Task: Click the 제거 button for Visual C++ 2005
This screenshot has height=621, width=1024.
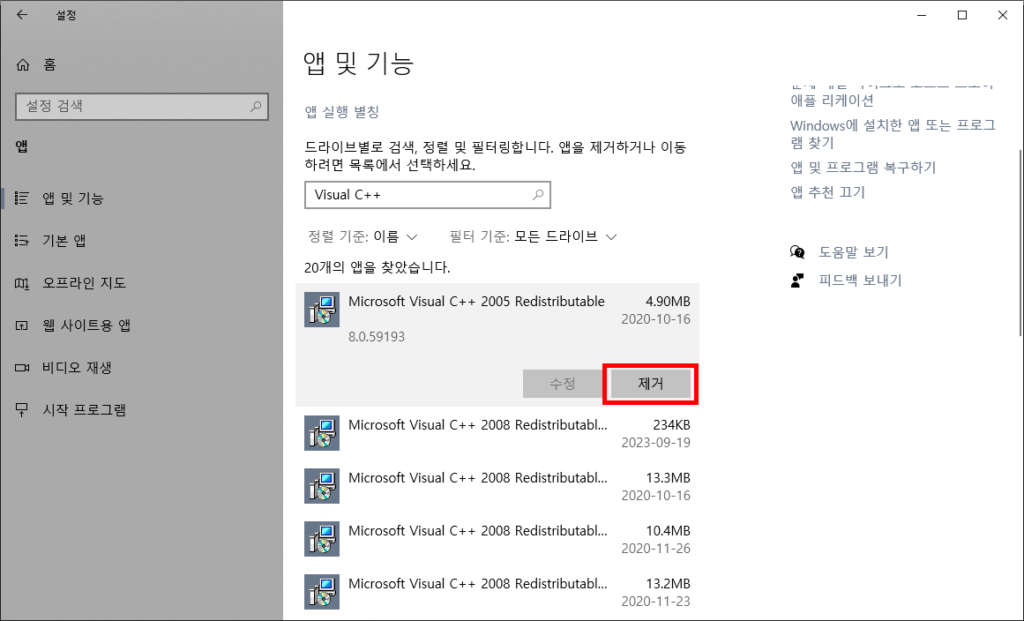Action: [x=650, y=384]
